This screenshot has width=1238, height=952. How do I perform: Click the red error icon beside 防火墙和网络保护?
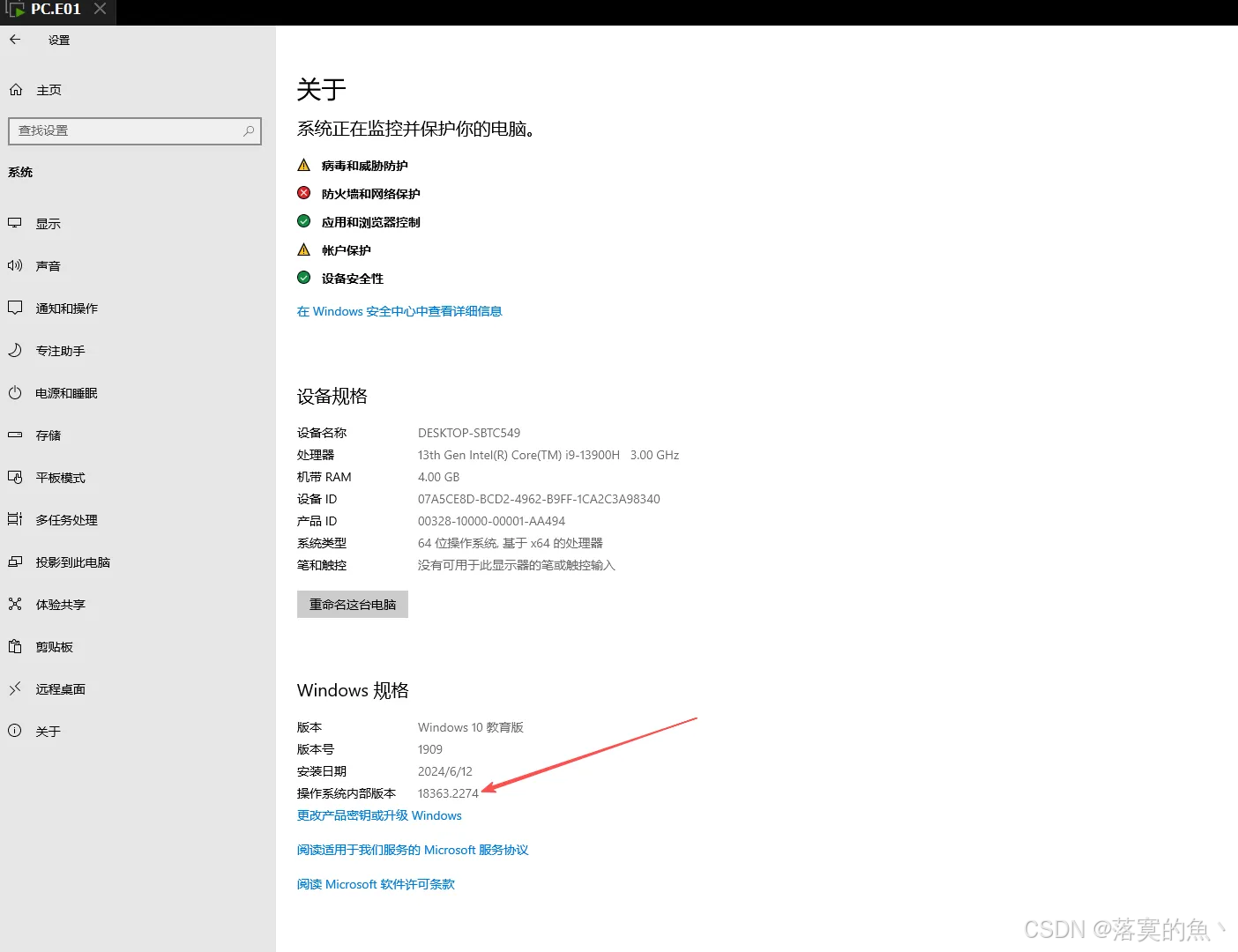click(304, 193)
